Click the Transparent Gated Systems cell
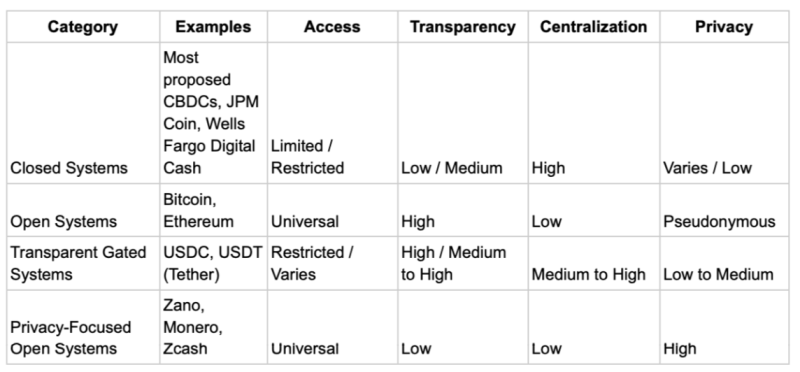This screenshot has width=800, height=372. tap(83, 263)
